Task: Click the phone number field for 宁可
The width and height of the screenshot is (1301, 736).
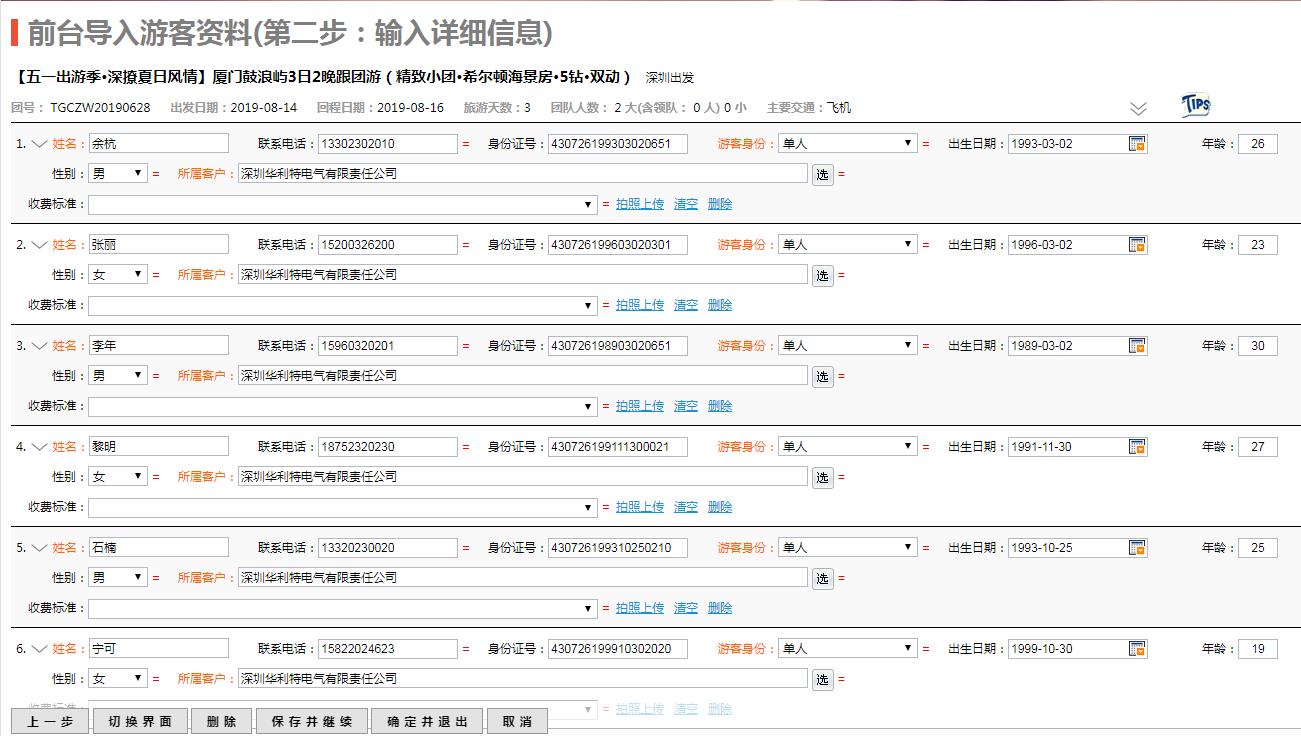Action: click(387, 649)
